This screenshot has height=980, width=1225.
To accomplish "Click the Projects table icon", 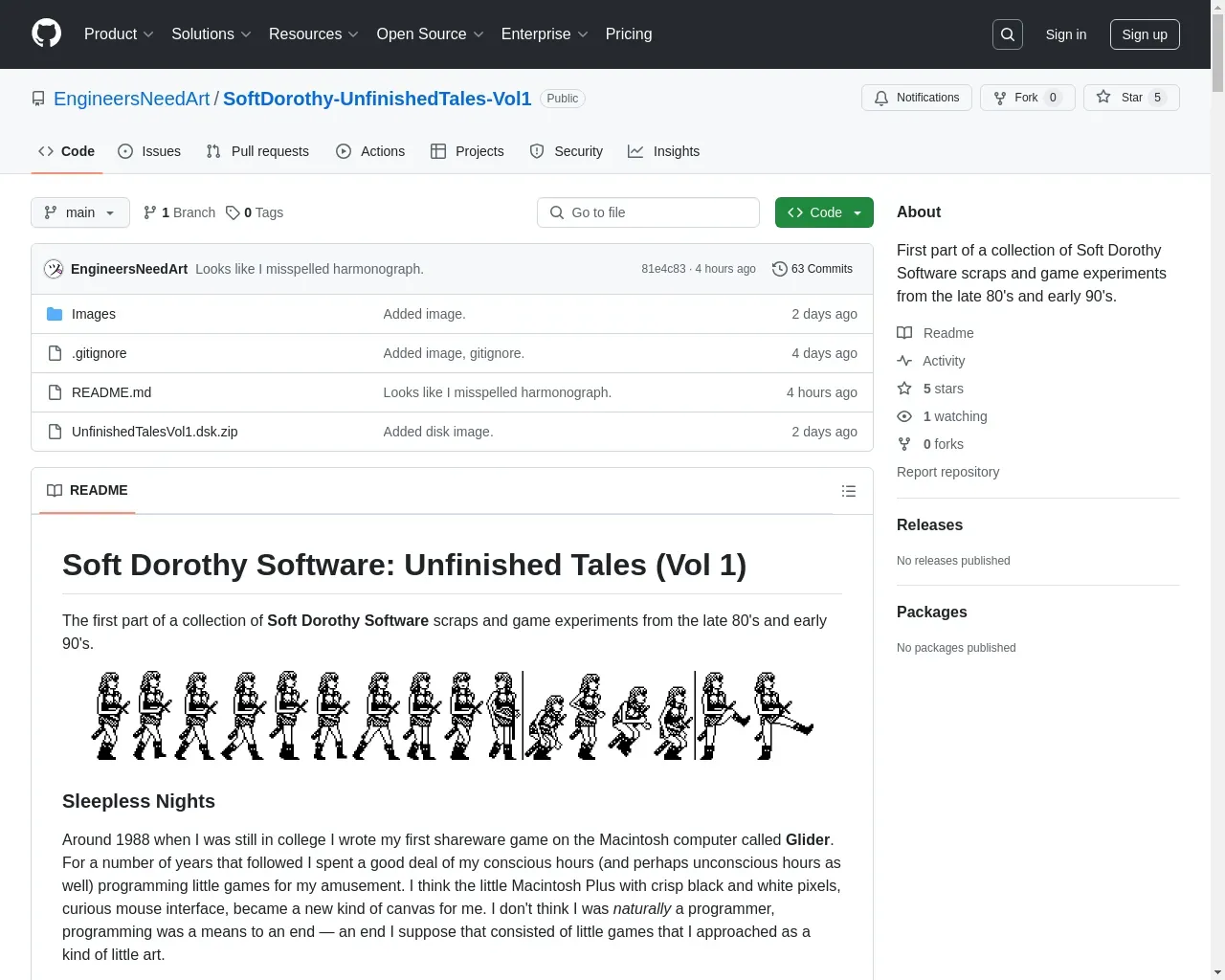I will coord(438,151).
